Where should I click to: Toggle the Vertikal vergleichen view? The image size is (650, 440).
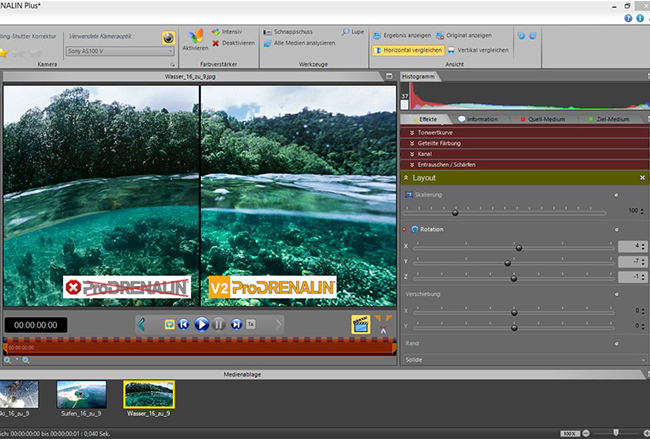(478, 49)
